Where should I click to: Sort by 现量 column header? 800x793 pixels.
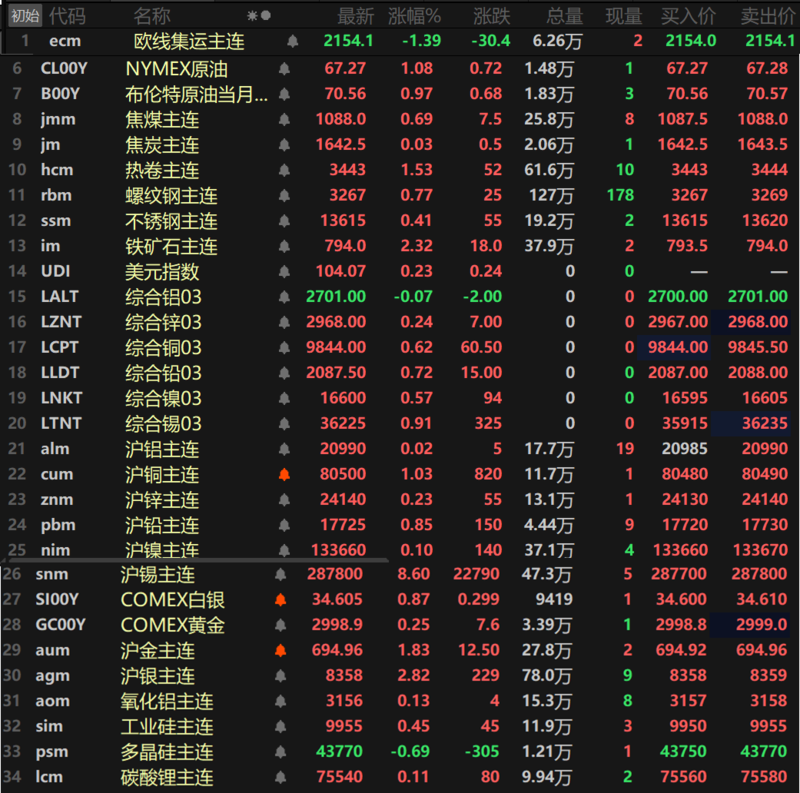point(623,16)
